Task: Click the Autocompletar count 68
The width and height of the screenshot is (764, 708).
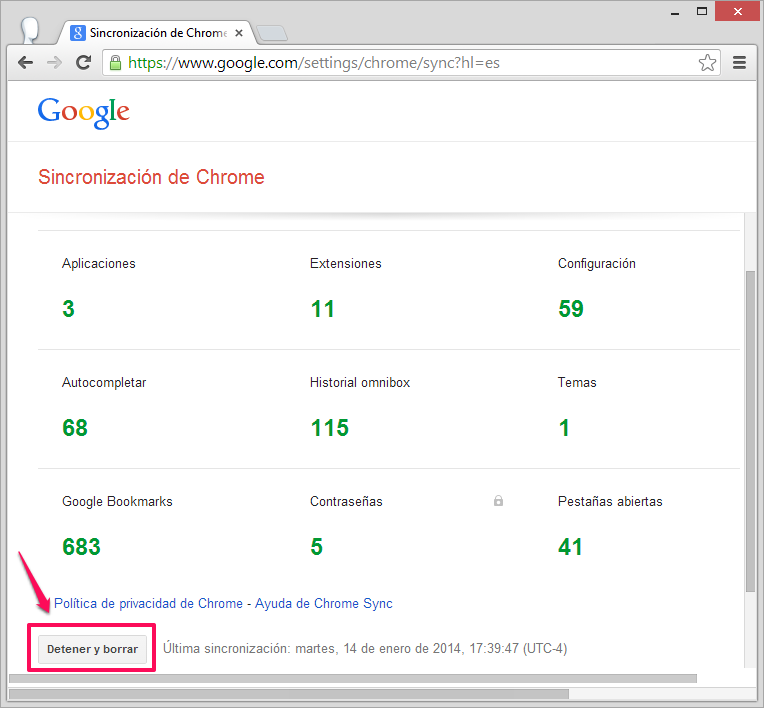Action: coord(75,428)
